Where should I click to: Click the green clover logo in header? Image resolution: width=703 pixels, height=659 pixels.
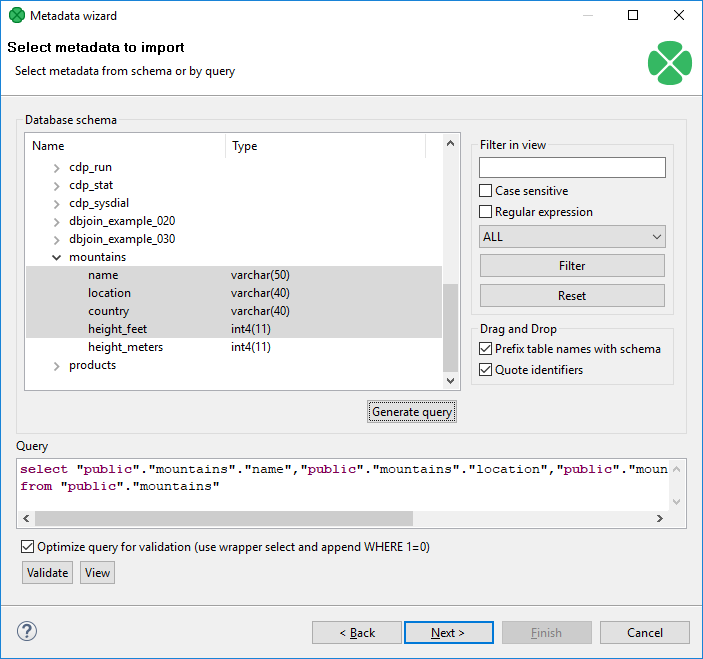(x=669, y=62)
